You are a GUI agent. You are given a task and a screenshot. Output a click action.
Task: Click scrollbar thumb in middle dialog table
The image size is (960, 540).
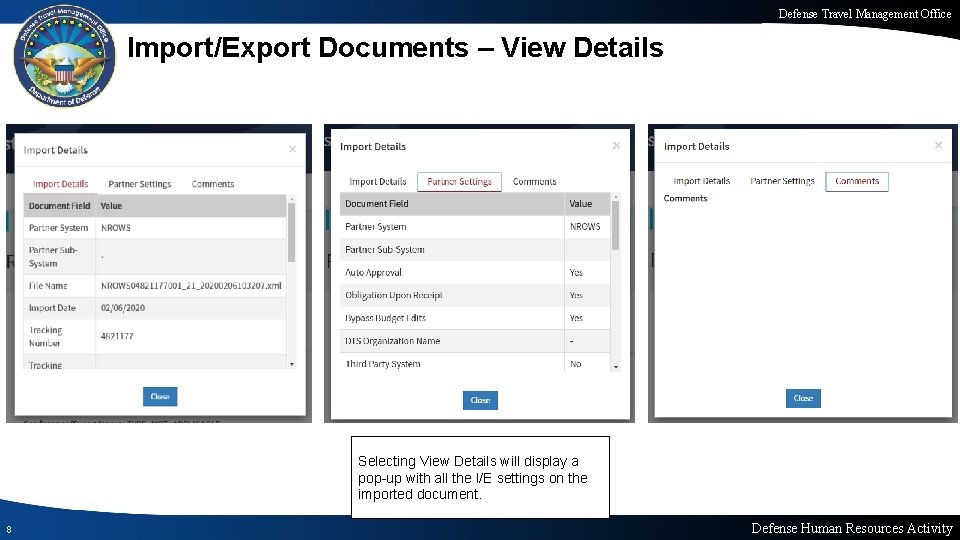(616, 225)
